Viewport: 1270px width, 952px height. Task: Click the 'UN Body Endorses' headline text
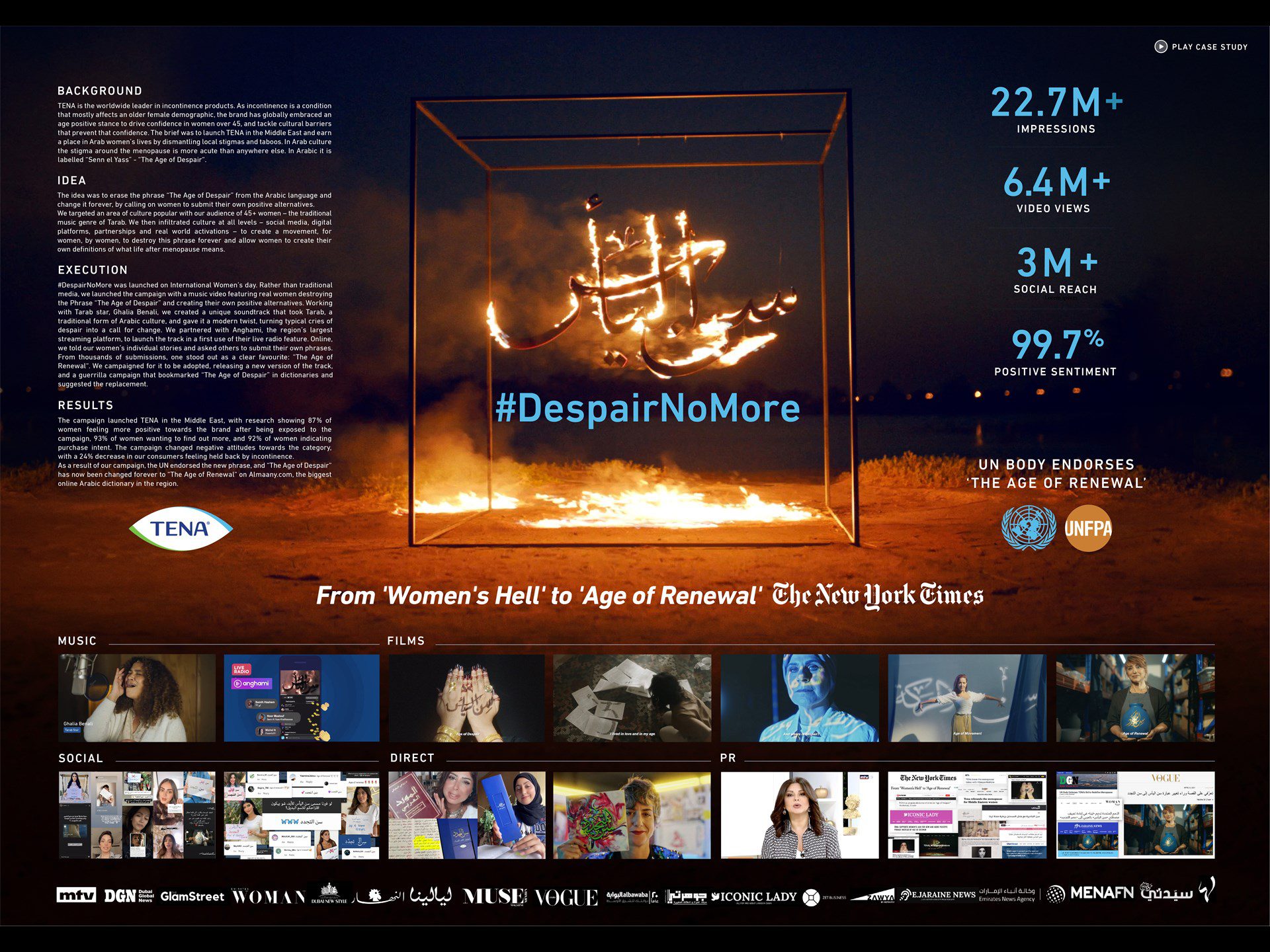[1056, 474]
